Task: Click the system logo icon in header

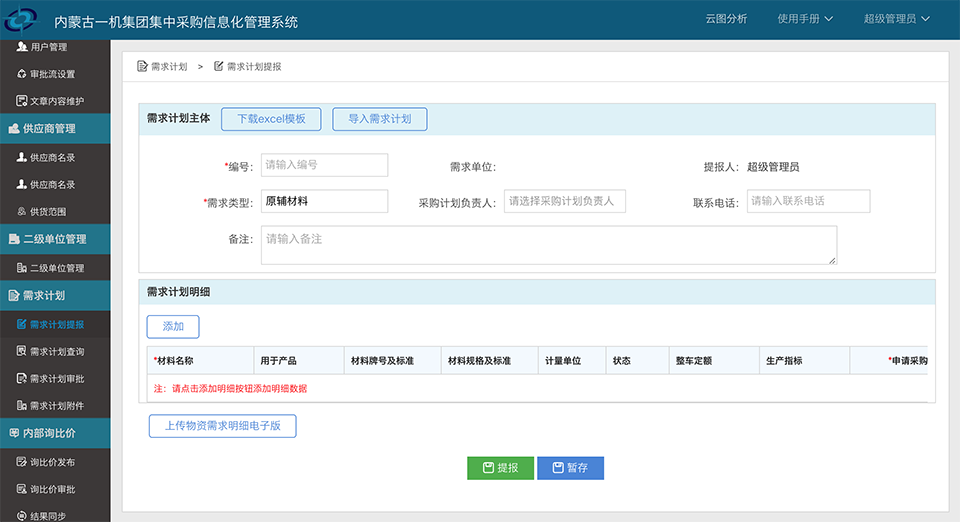Action: point(21,18)
